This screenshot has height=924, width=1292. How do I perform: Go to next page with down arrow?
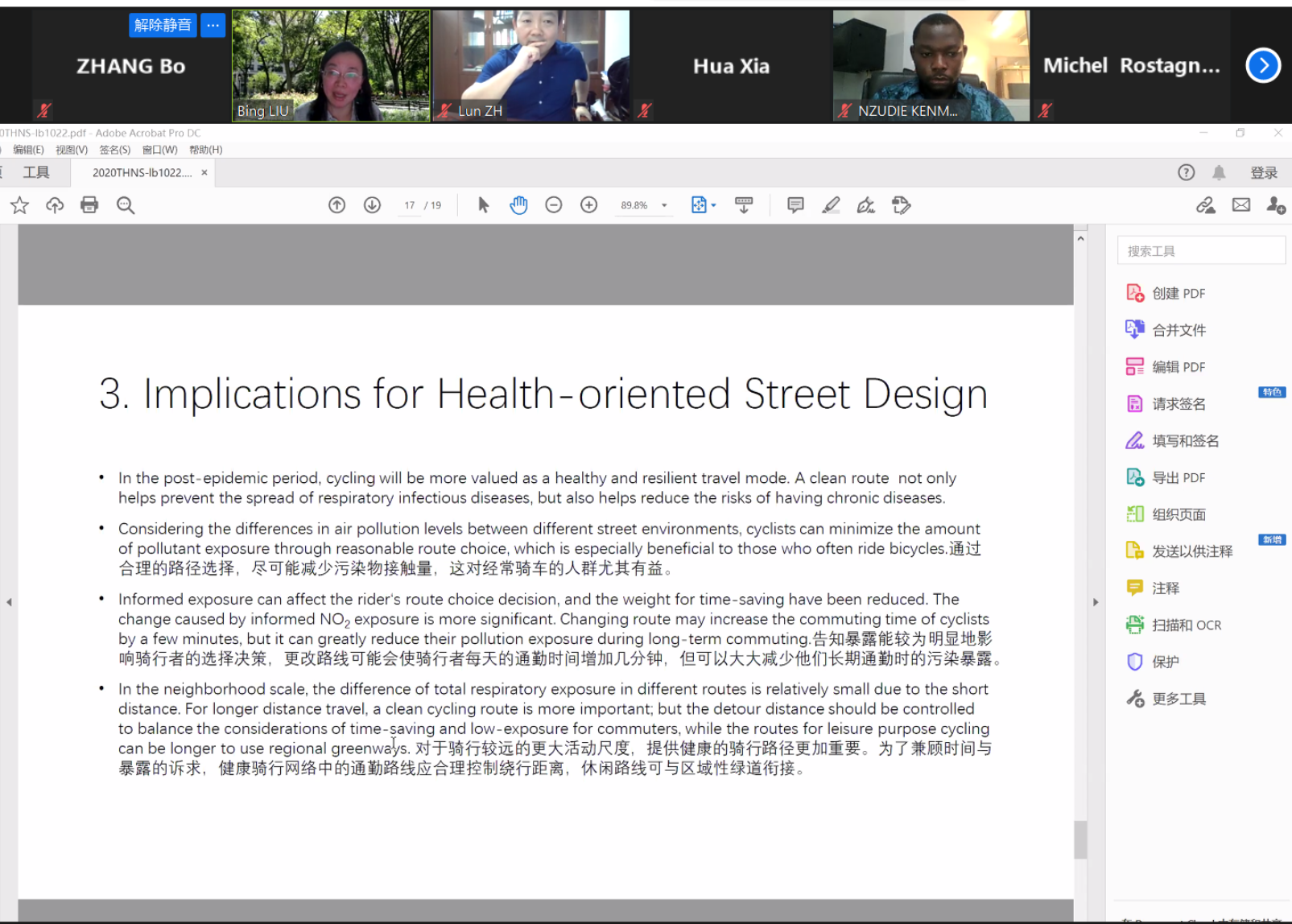point(372,205)
